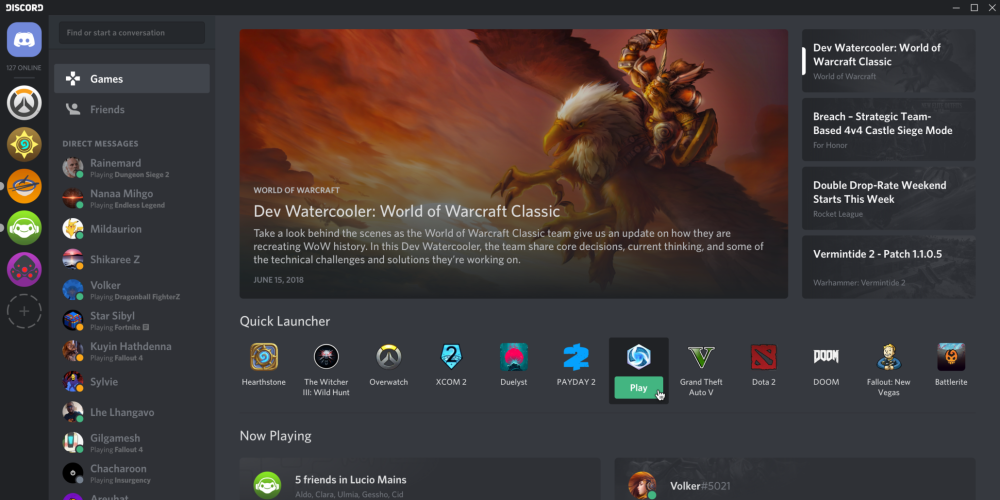The width and height of the screenshot is (1000, 500).
Task: Open the 5 friends in Lucio Mains card
Action: pos(420,479)
